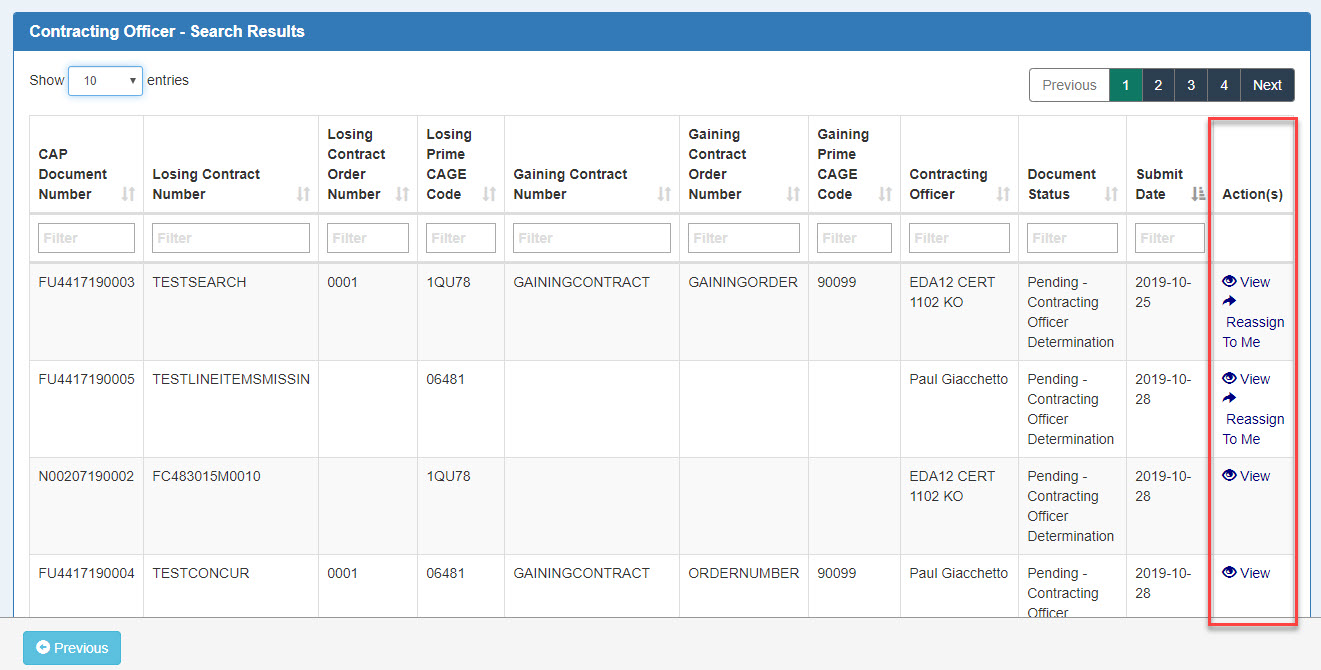Click Reassign To Me arrow for FU4417190005
Screen dimensions: 1321x670
[1229, 398]
